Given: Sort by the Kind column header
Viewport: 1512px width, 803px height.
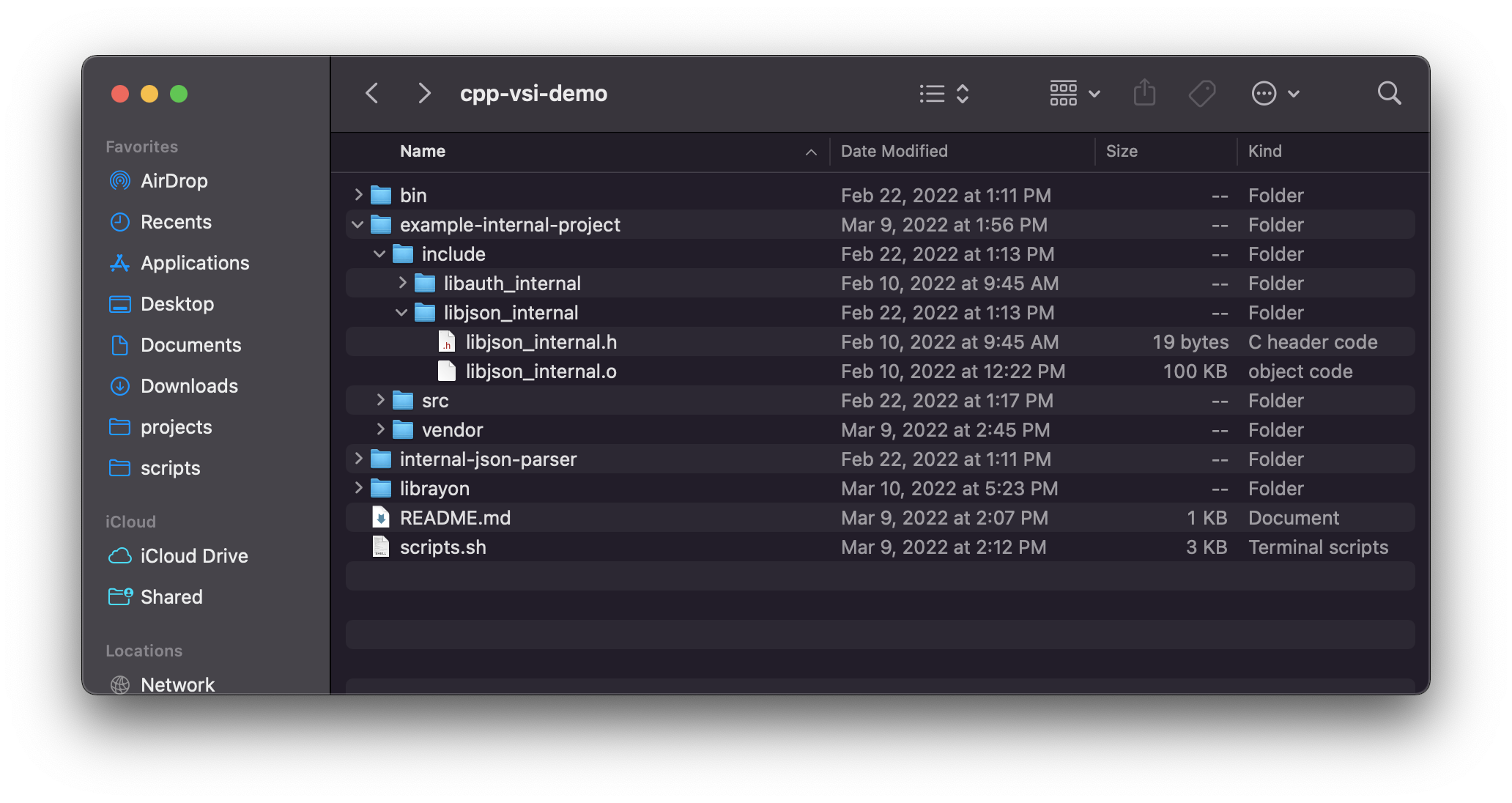Looking at the screenshot, I should tap(1265, 151).
